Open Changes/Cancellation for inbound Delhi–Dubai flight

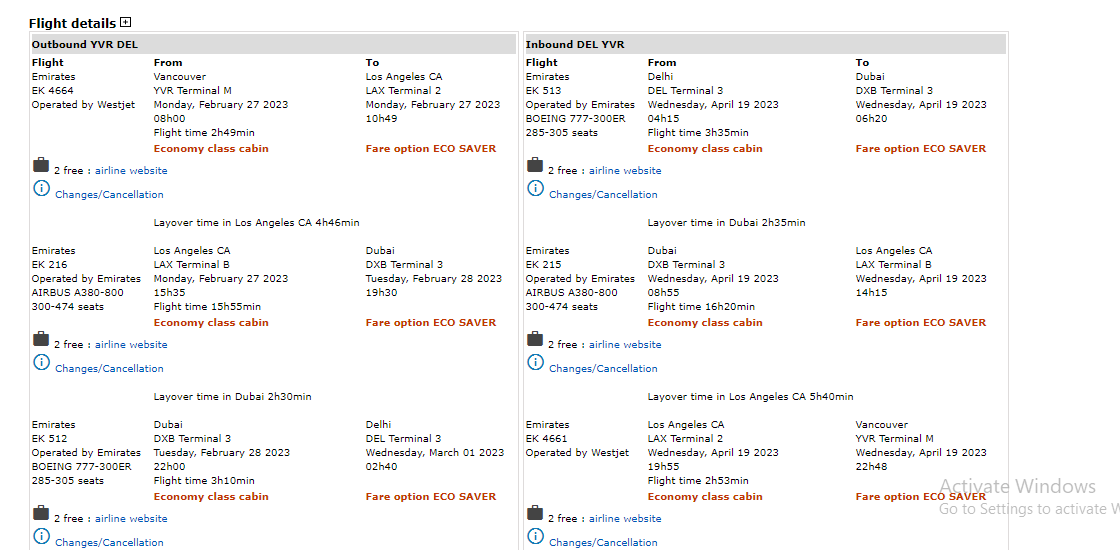click(603, 195)
